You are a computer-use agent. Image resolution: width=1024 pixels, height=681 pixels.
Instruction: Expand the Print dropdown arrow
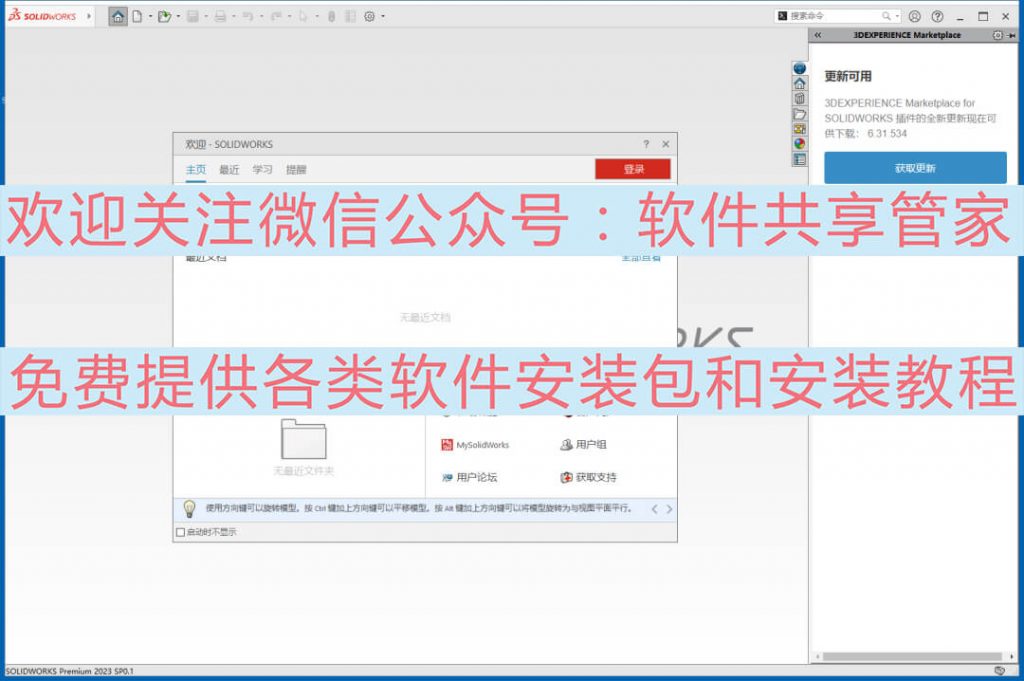click(234, 16)
